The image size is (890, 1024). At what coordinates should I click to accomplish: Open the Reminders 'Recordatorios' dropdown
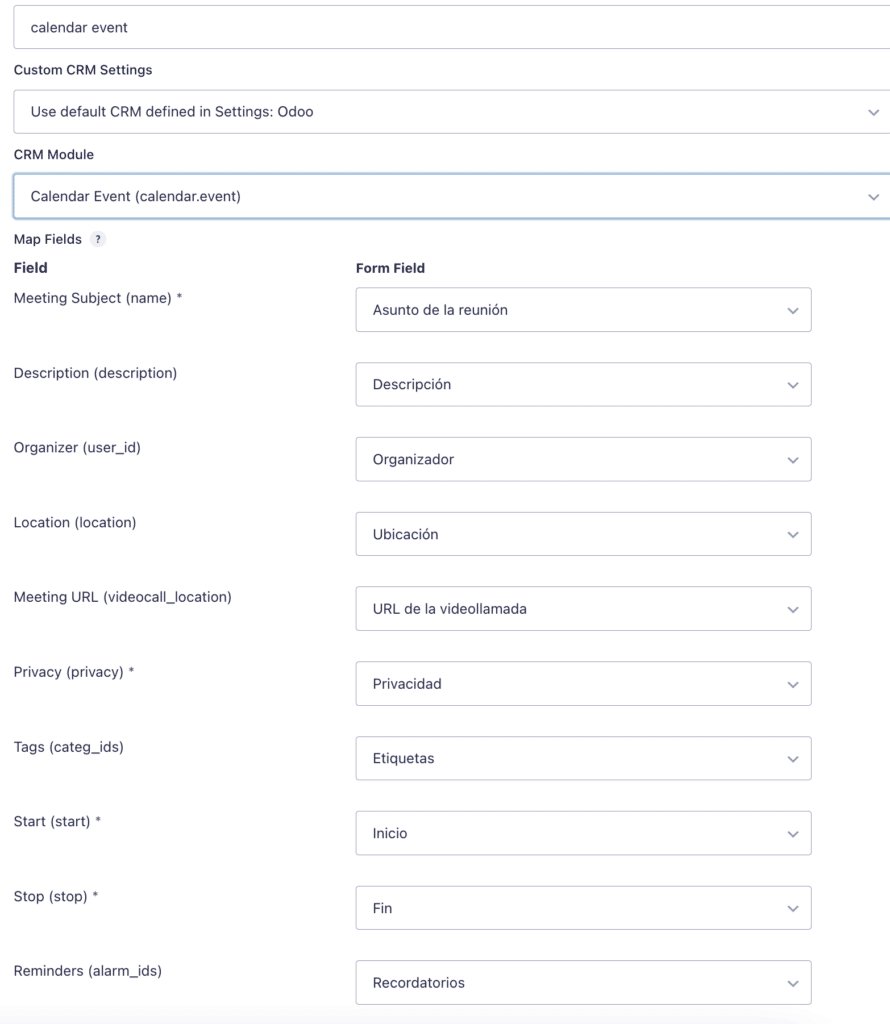[x=582, y=983]
